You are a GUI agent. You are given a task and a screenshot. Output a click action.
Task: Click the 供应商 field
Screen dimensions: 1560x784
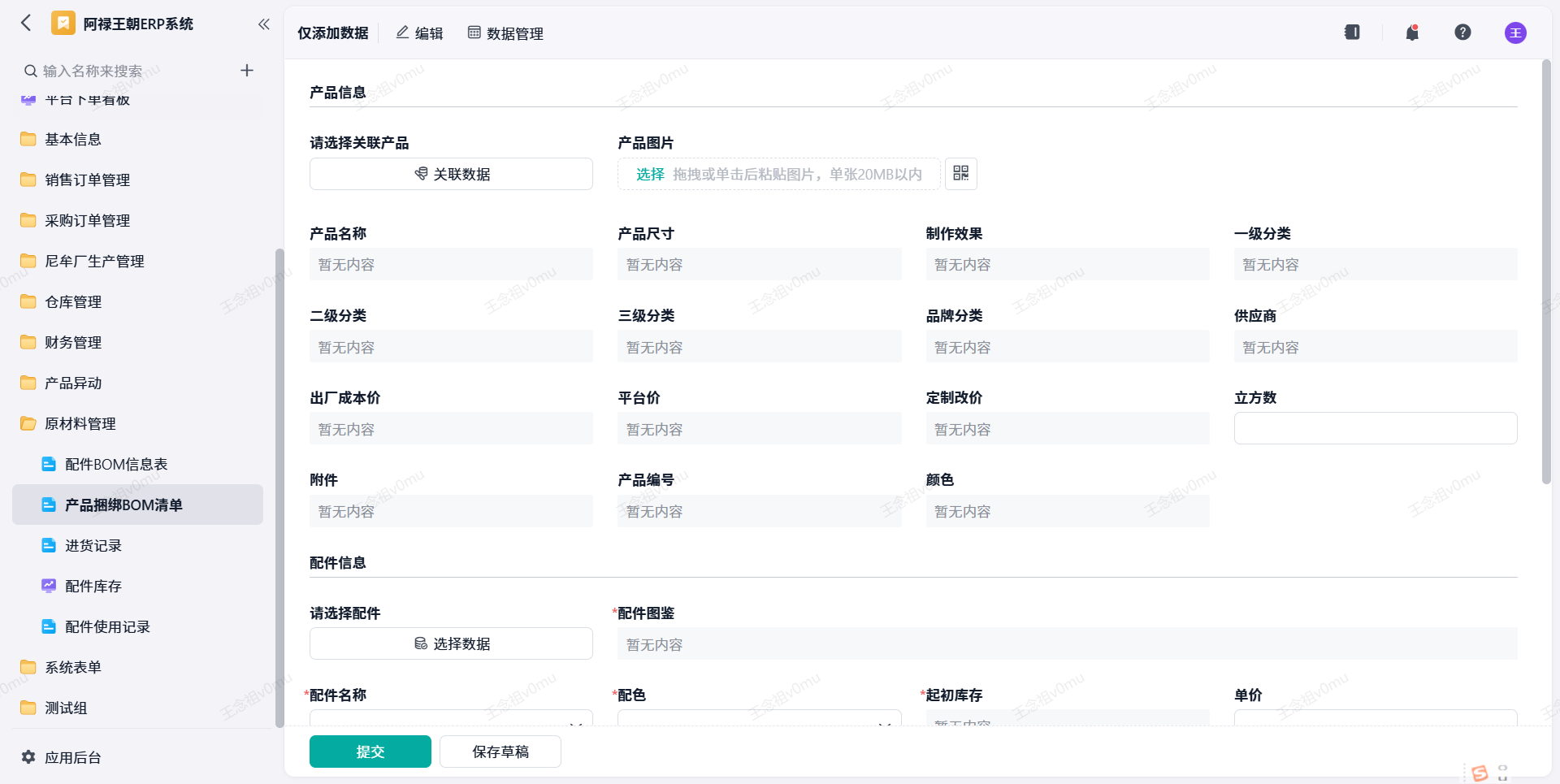tap(1376, 347)
